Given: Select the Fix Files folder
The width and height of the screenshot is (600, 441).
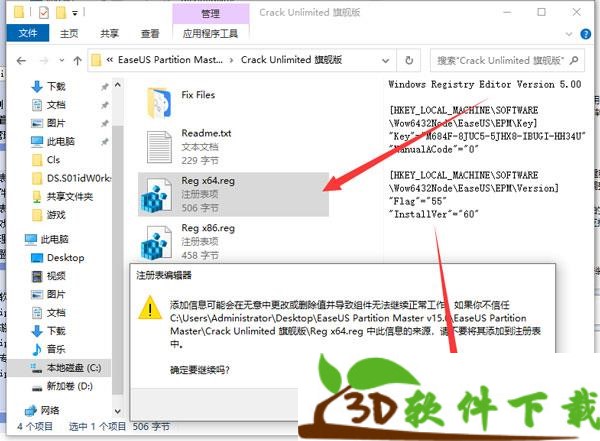Looking at the screenshot, I should pos(159,103).
